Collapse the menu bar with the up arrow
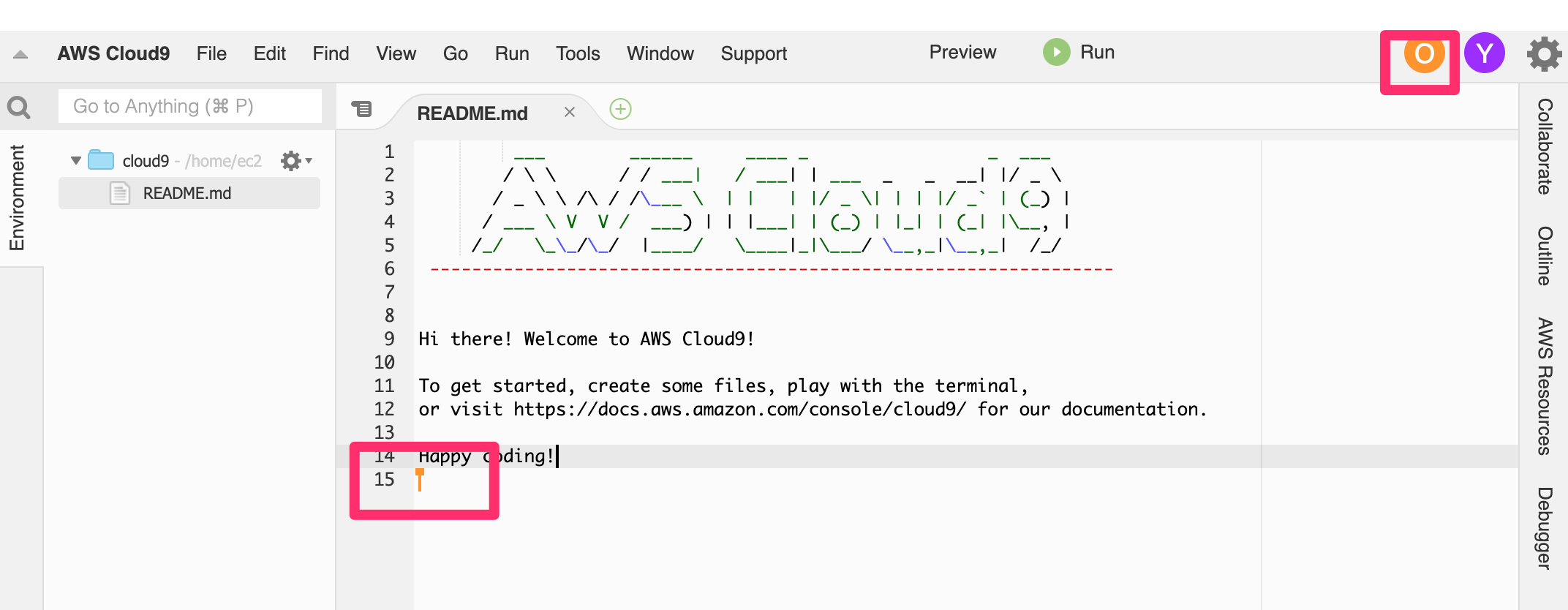The height and width of the screenshot is (610, 1568). 20,54
